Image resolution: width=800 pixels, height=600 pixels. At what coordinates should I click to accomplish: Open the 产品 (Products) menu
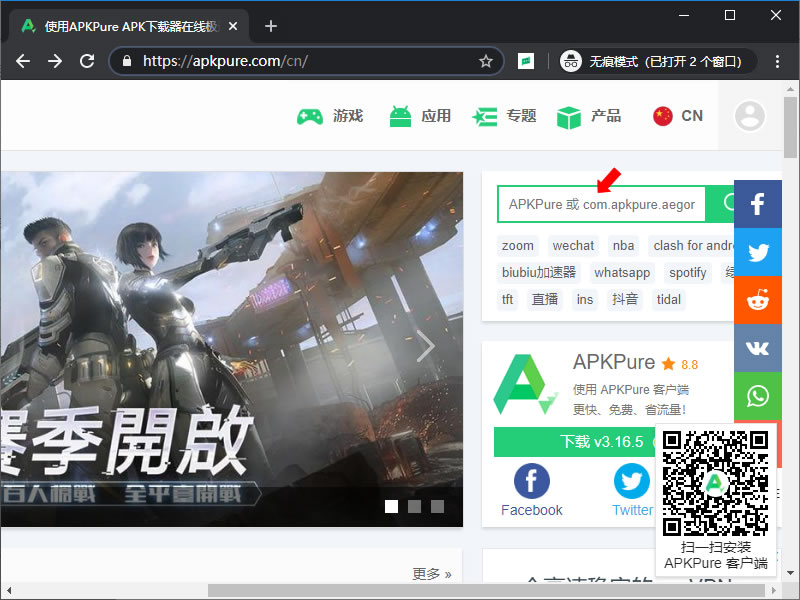(589, 116)
